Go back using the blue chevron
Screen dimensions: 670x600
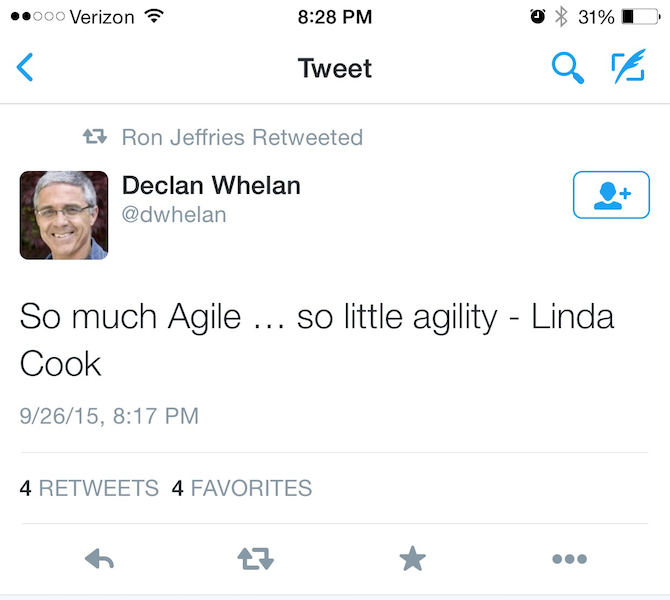click(x=25, y=67)
